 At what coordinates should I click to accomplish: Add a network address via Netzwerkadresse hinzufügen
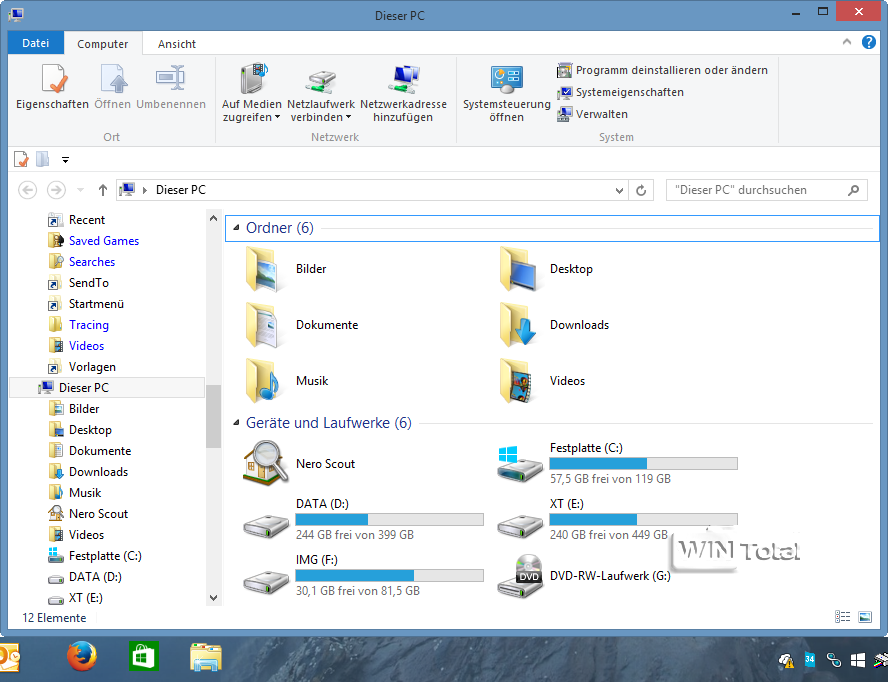click(403, 93)
